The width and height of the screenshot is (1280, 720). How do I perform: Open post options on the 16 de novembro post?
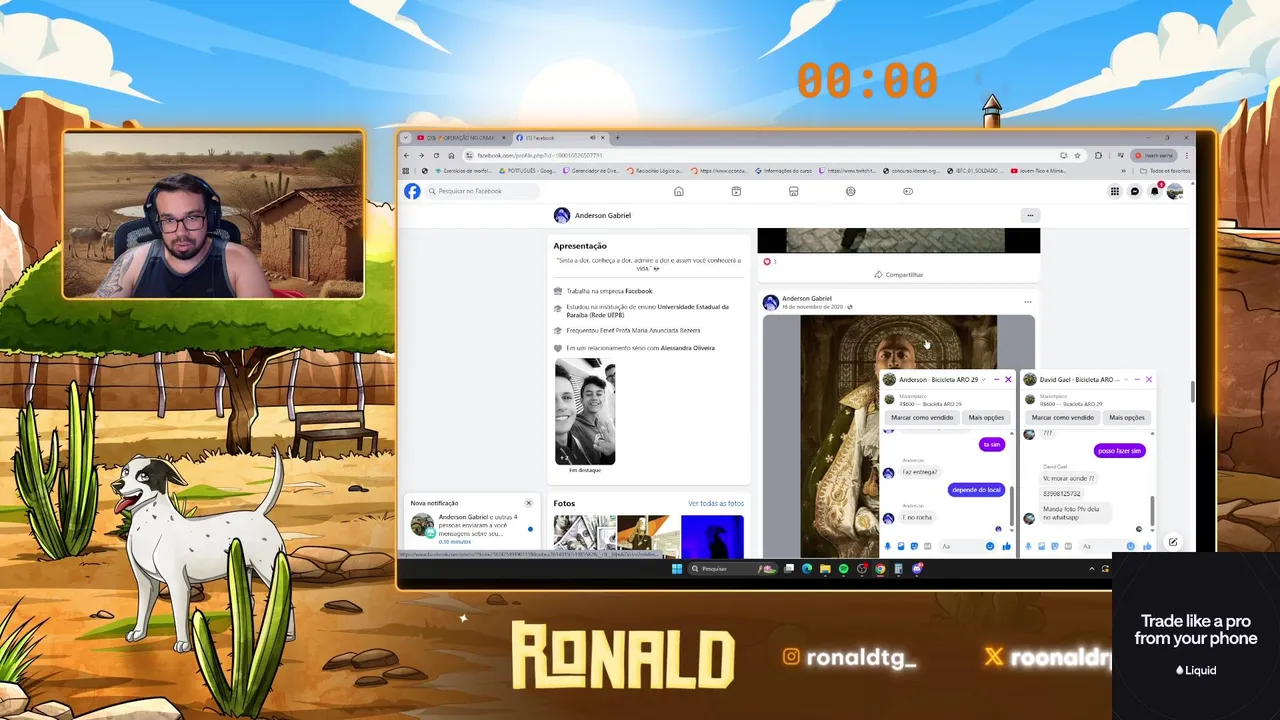(x=1027, y=302)
